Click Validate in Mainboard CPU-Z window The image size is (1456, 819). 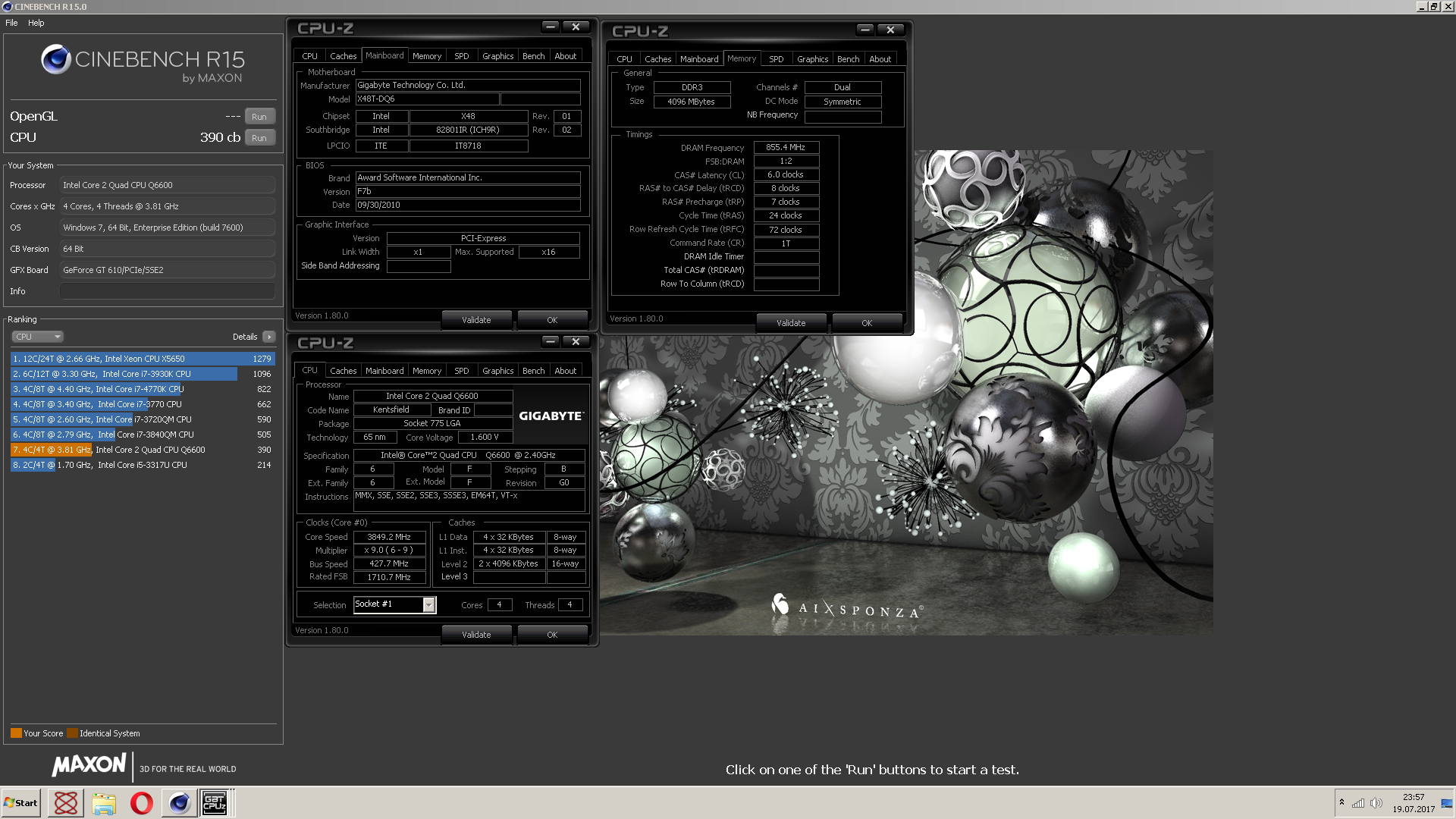pyautogui.click(x=476, y=320)
